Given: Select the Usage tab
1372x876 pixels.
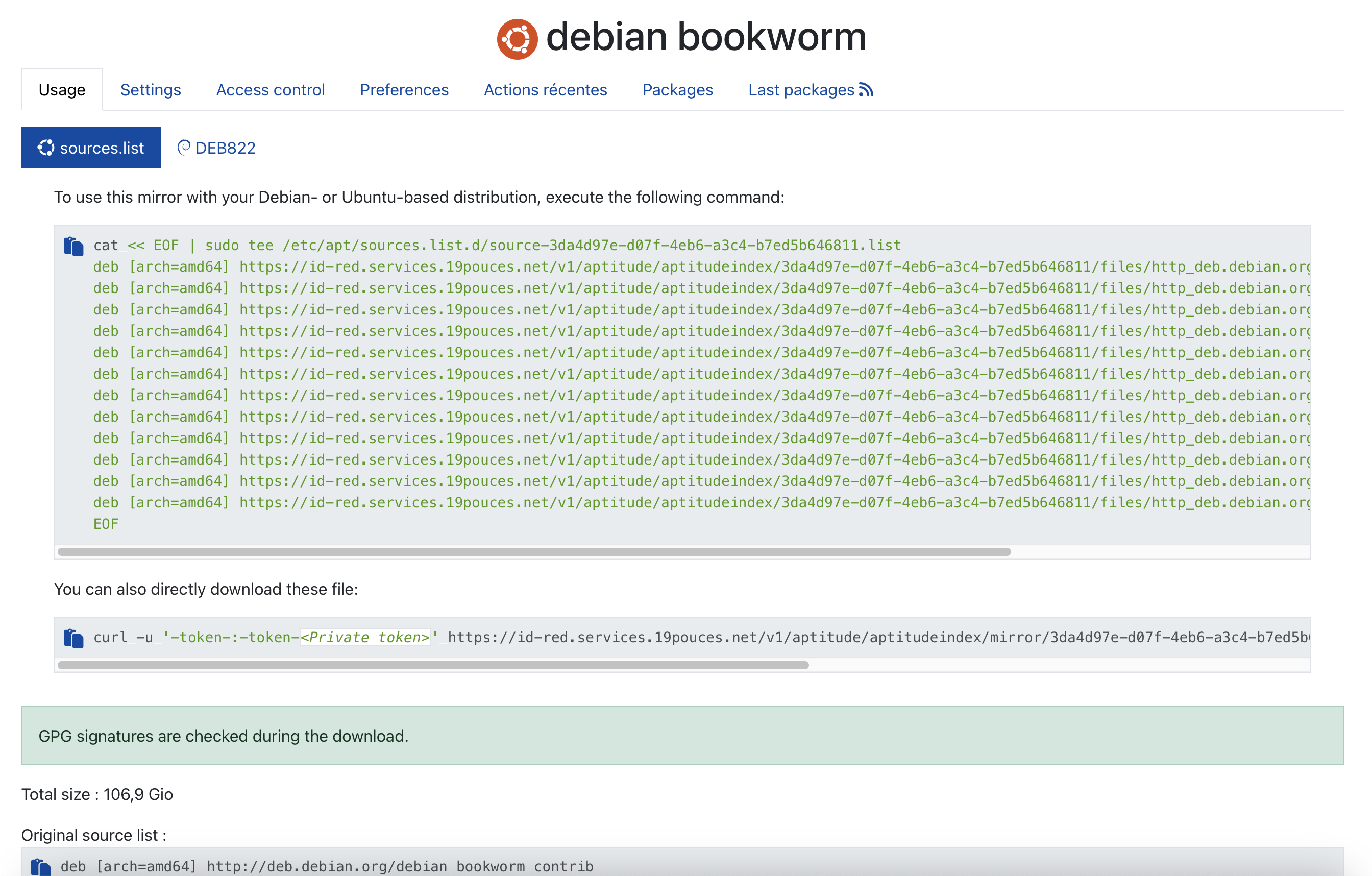Looking at the screenshot, I should (62, 89).
